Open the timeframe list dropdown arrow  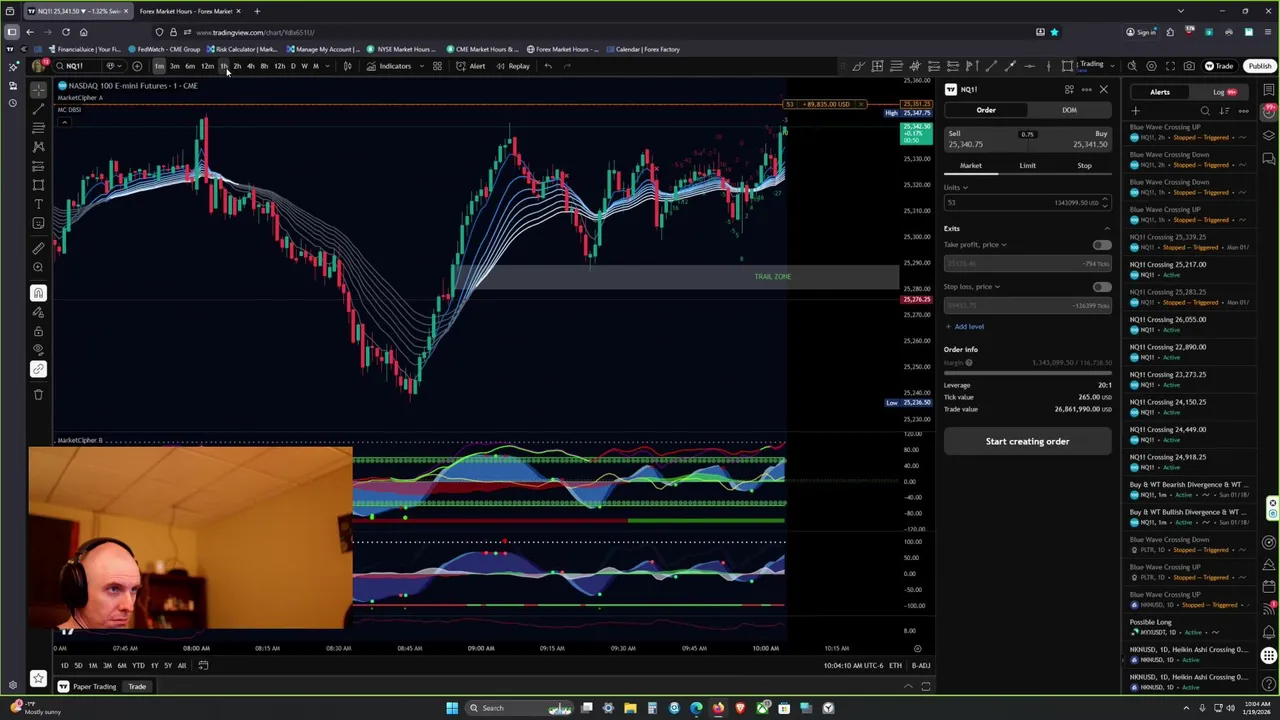click(328, 66)
